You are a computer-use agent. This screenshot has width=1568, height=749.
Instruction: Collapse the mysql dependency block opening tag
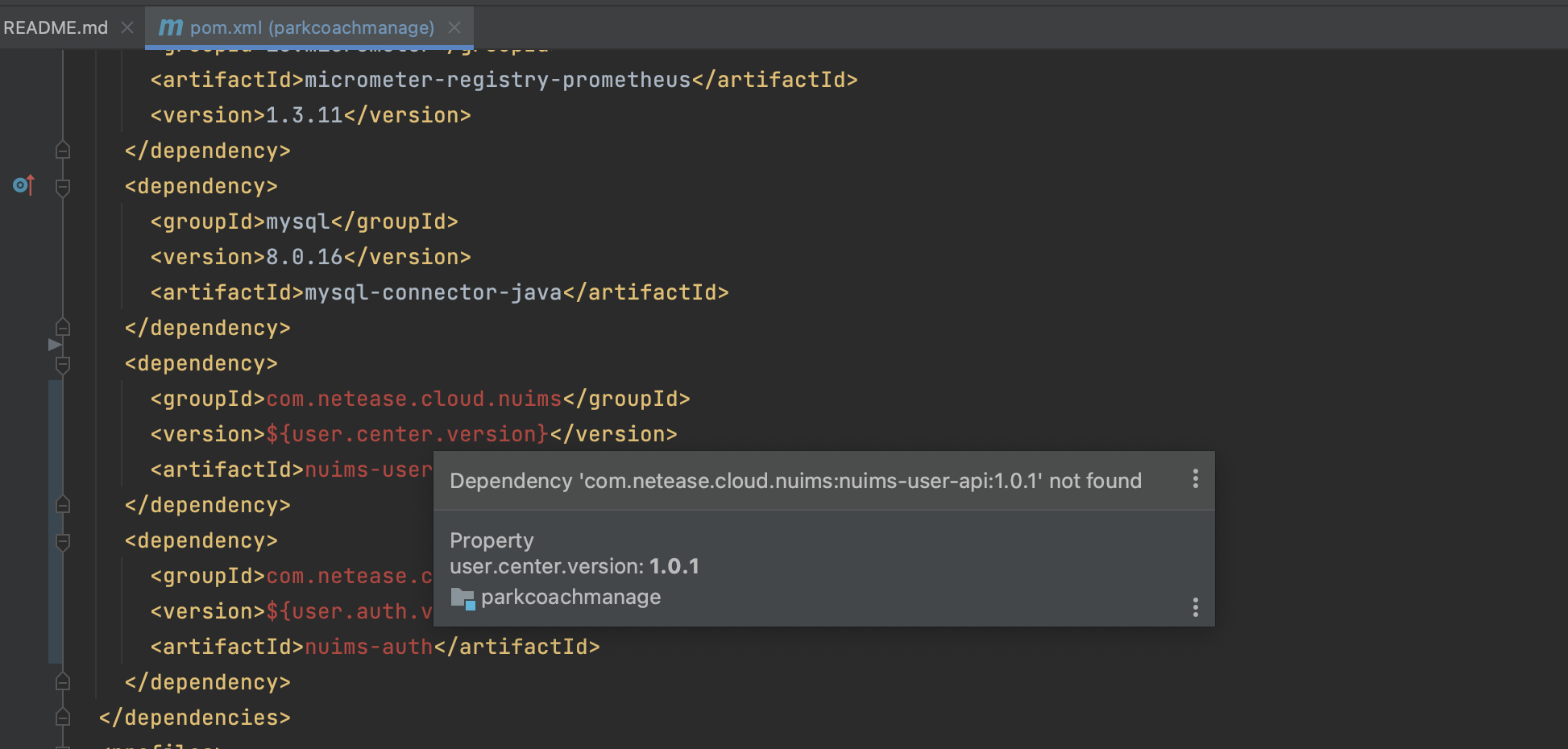pos(63,187)
